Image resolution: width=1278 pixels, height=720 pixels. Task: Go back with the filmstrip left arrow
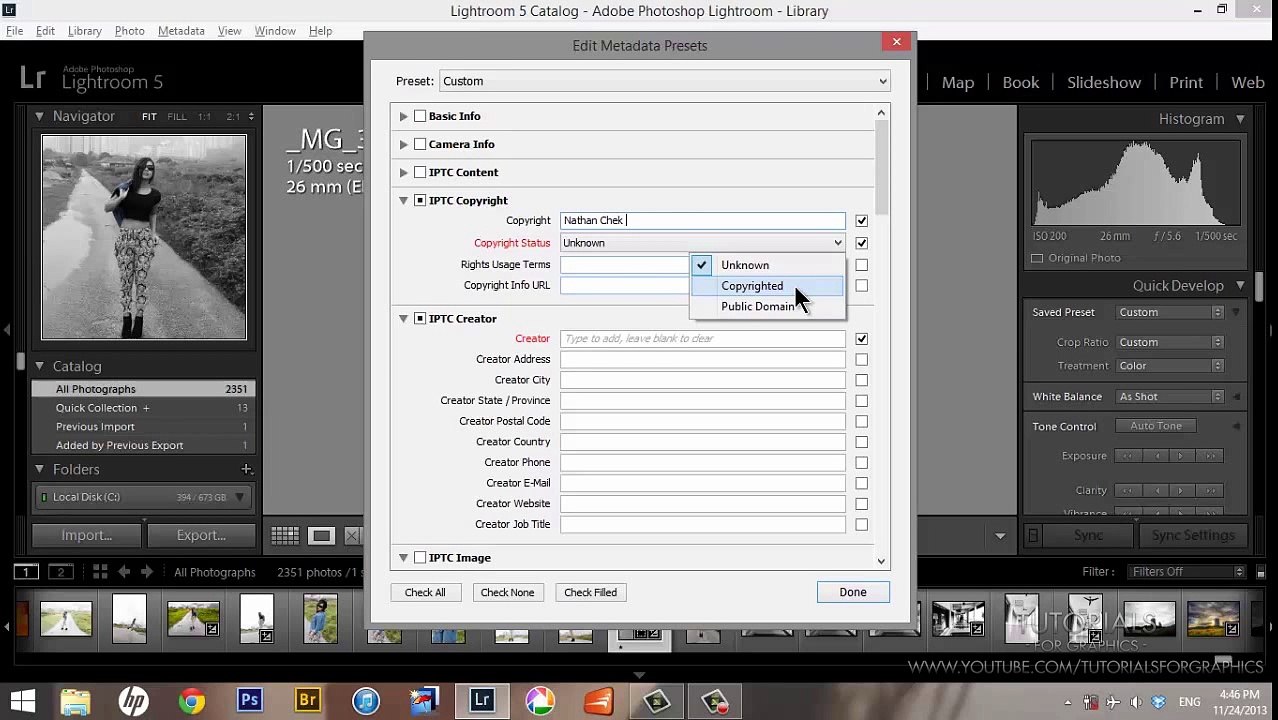click(x=124, y=572)
